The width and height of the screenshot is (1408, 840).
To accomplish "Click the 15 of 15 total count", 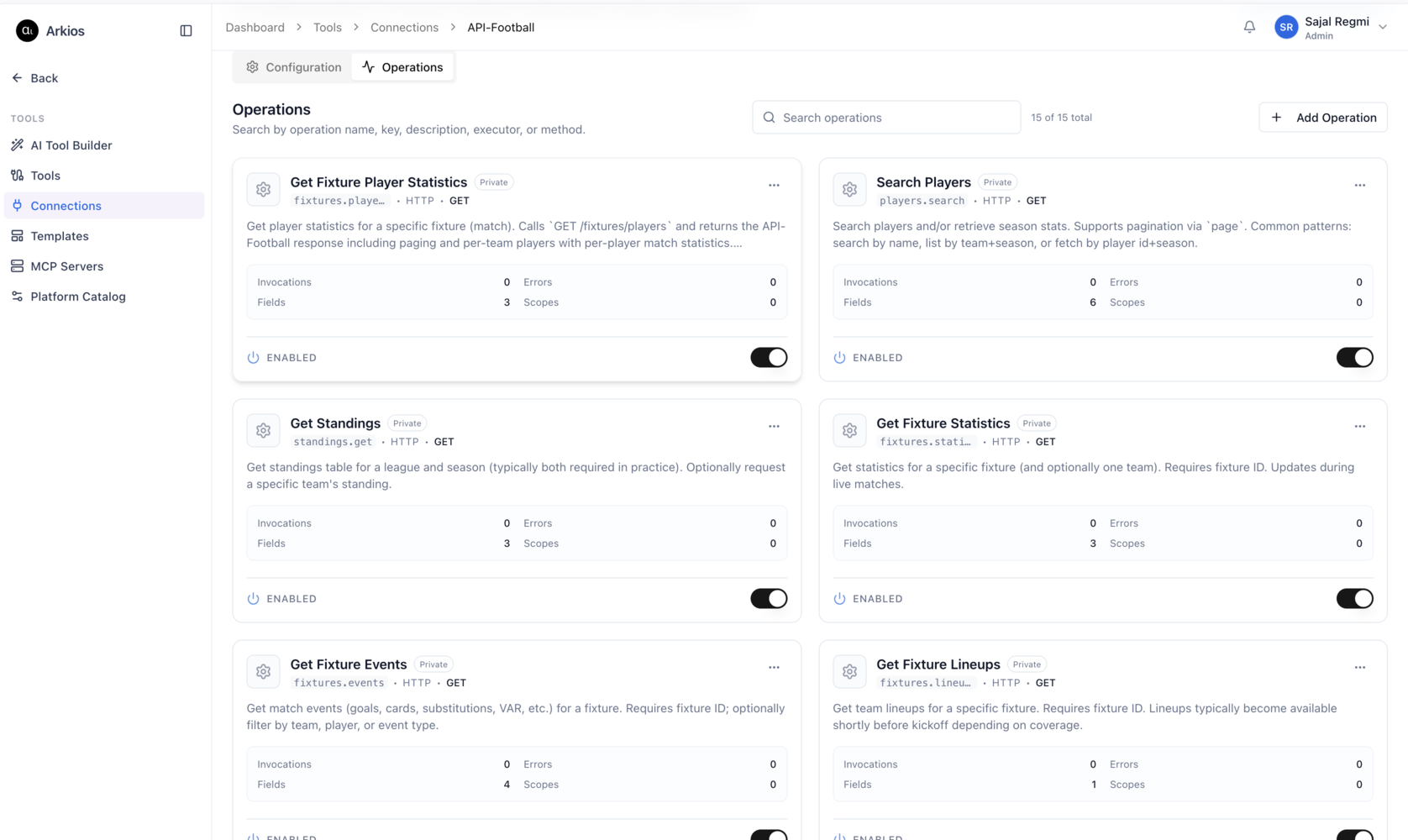I will [x=1061, y=118].
